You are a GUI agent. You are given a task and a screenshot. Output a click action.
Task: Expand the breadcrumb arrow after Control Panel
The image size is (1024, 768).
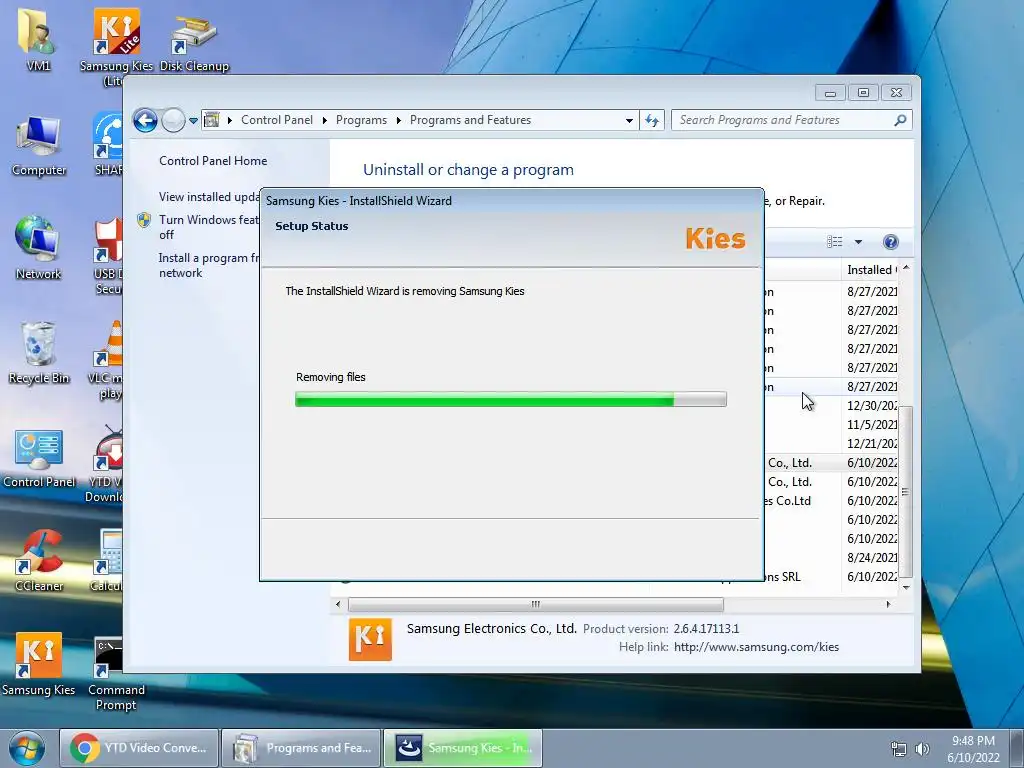coord(325,120)
